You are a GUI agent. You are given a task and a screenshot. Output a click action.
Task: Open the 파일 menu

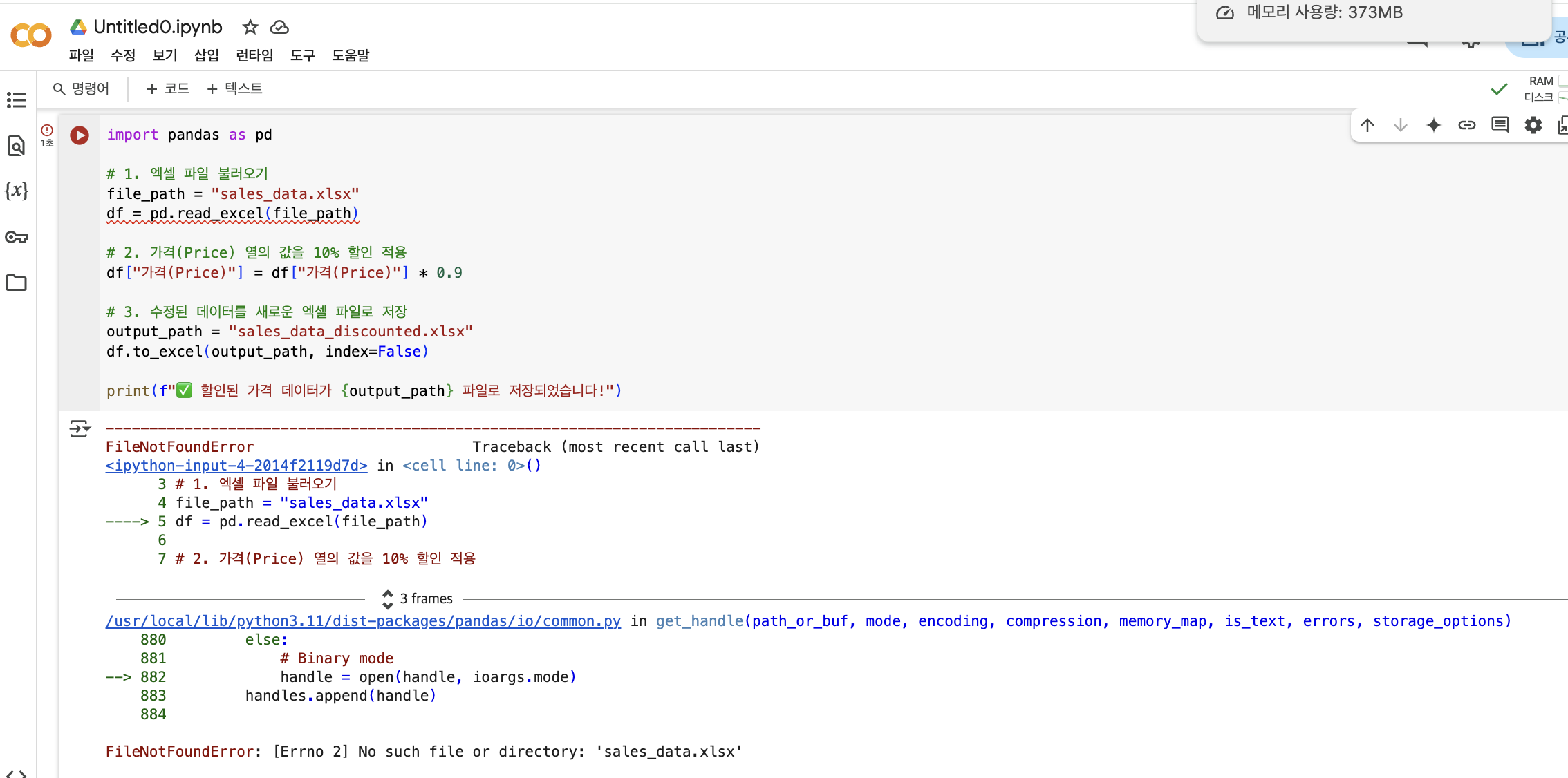[x=82, y=55]
